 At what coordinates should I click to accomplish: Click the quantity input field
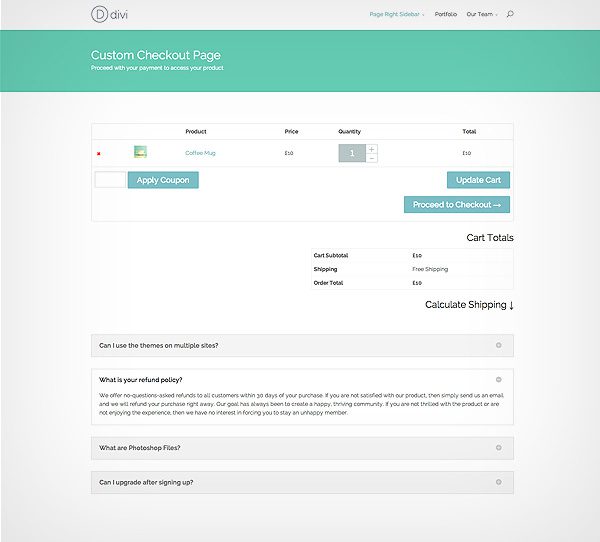tap(352, 153)
